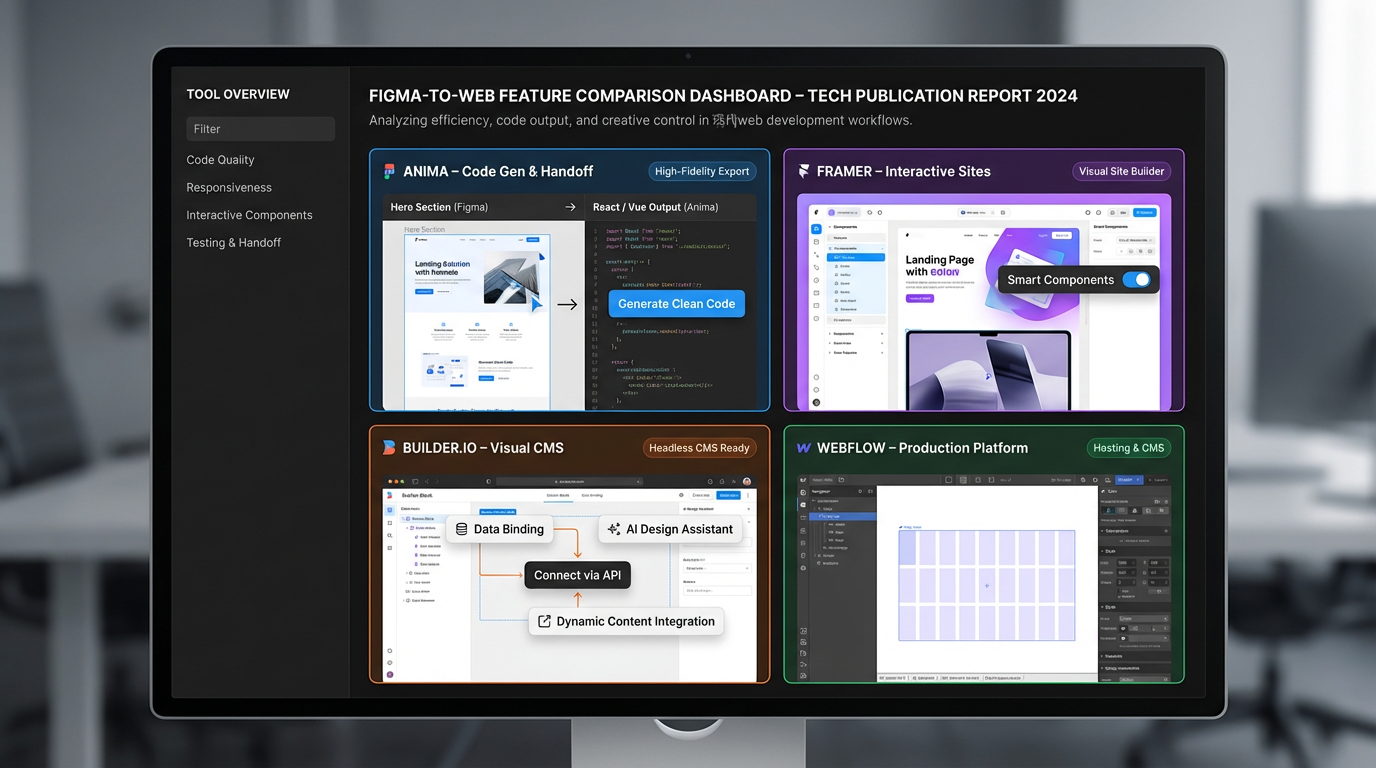Click the Webflow "W" logo icon
Image resolution: width=1376 pixels, height=768 pixels.
click(803, 447)
